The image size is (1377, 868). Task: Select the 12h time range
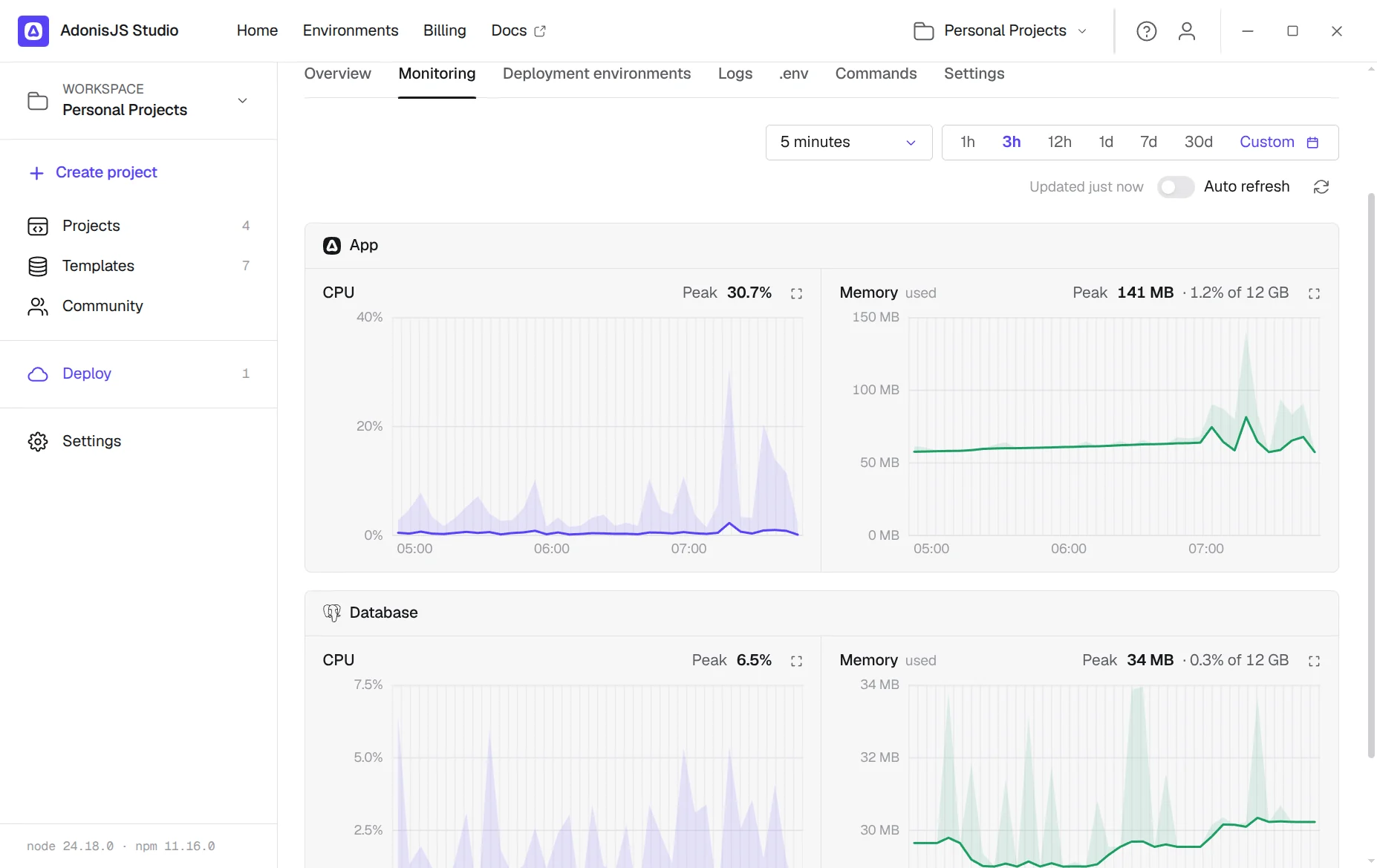pyautogui.click(x=1059, y=143)
